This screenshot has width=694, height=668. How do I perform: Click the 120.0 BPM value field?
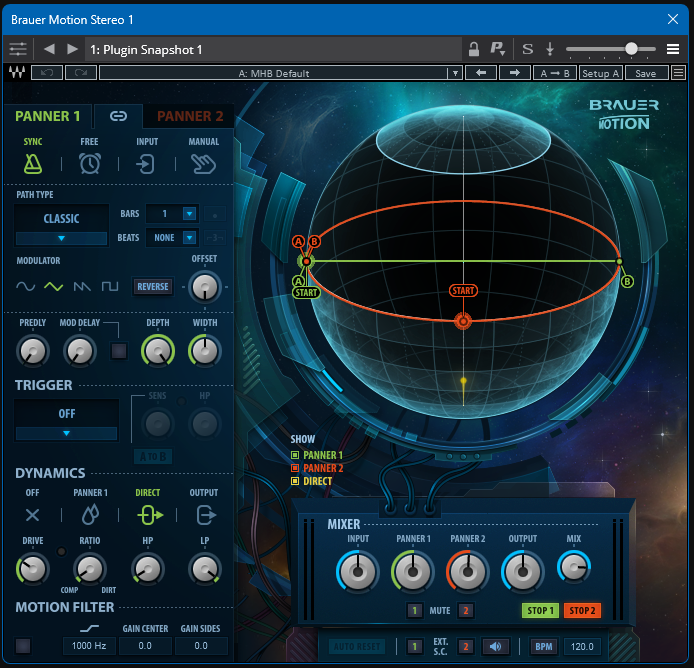[x=582, y=647]
